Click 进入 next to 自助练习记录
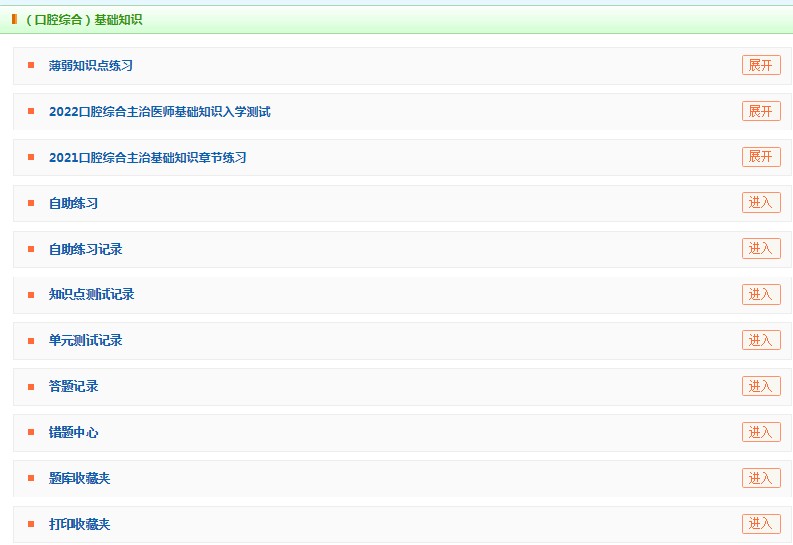The height and width of the screenshot is (545, 793). [761, 249]
